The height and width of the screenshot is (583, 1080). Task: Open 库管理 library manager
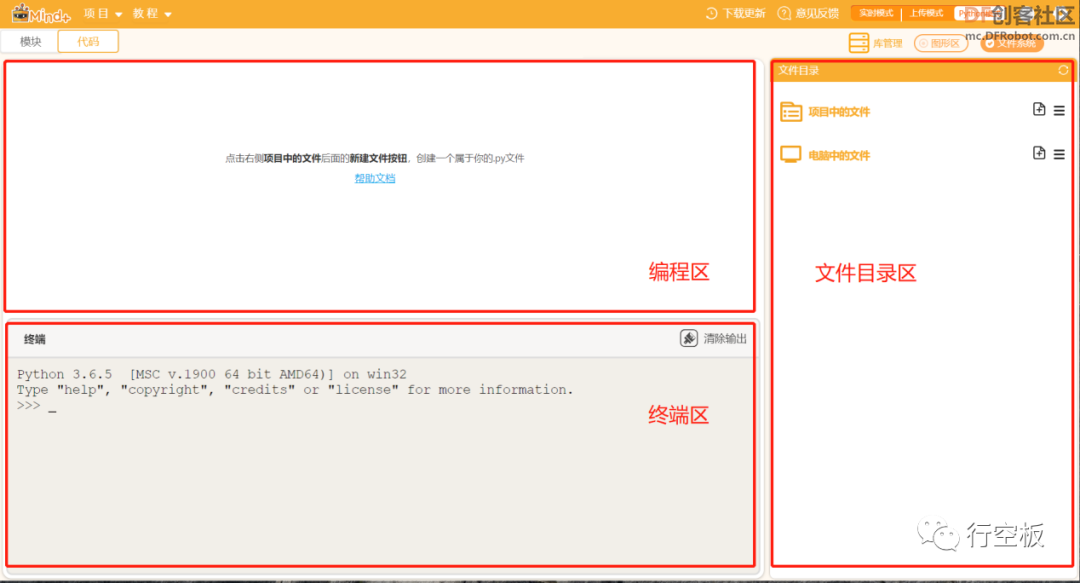[x=875, y=43]
